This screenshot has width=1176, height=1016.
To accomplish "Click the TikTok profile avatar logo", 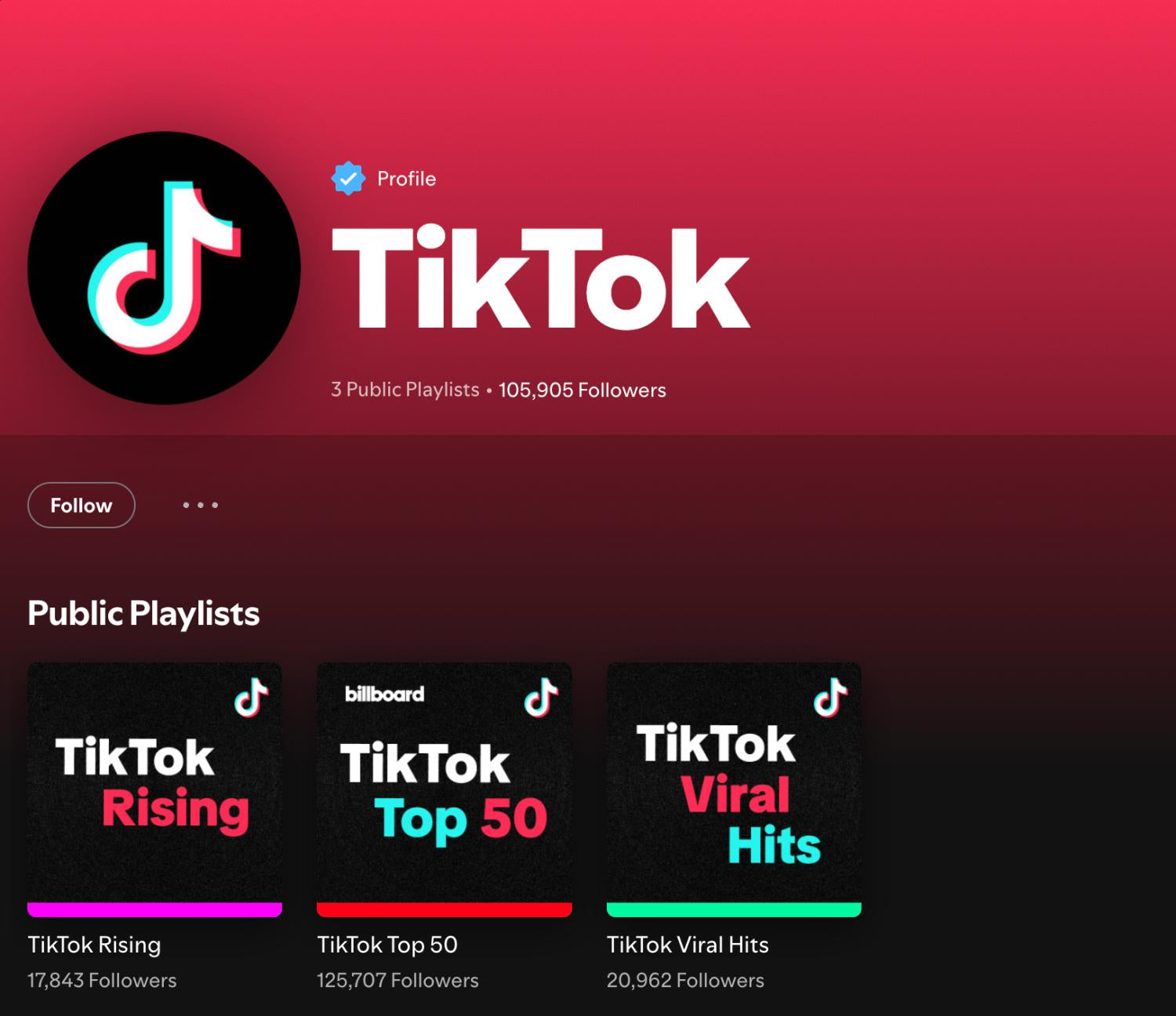I will 164,268.
